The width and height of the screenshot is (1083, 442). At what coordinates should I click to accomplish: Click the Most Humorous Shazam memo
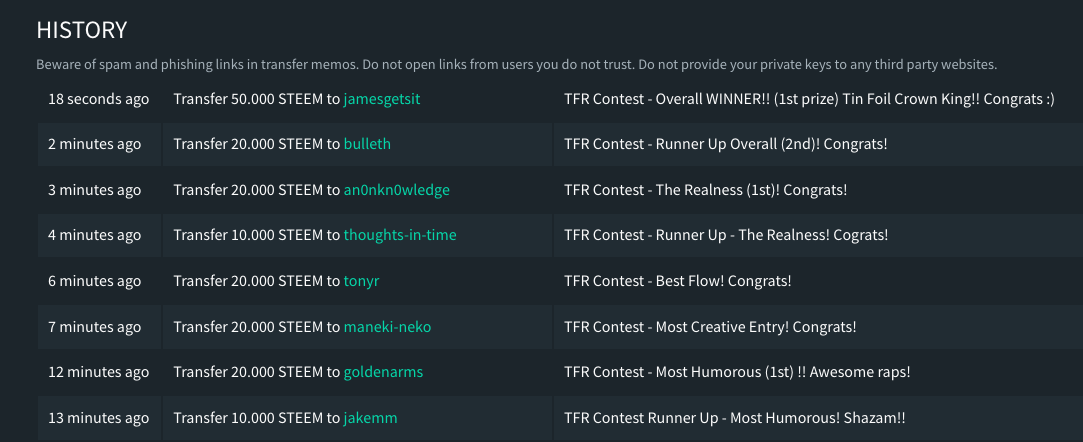click(x=735, y=418)
